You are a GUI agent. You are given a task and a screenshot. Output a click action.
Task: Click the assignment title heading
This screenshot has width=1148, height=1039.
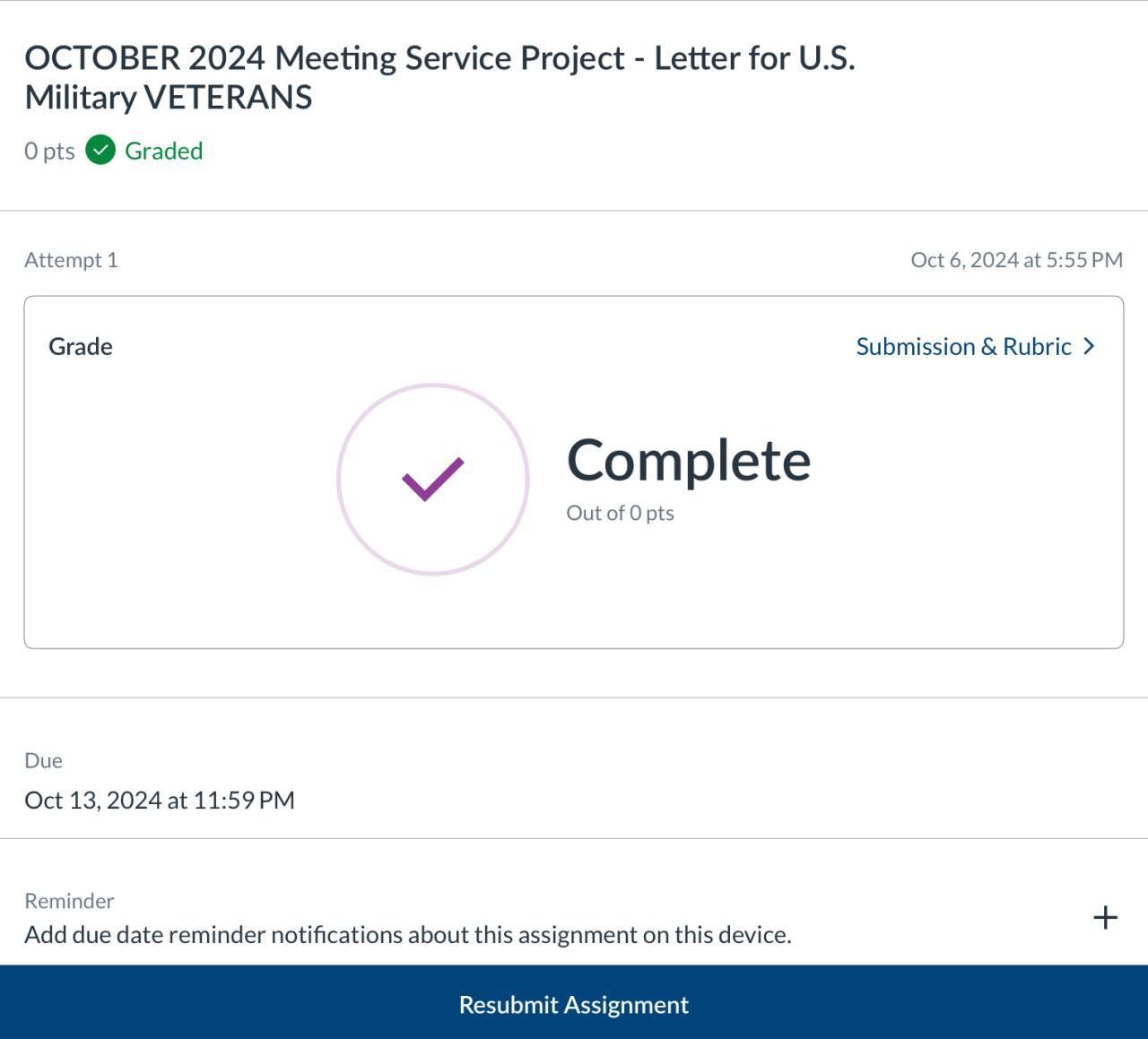[x=439, y=77]
